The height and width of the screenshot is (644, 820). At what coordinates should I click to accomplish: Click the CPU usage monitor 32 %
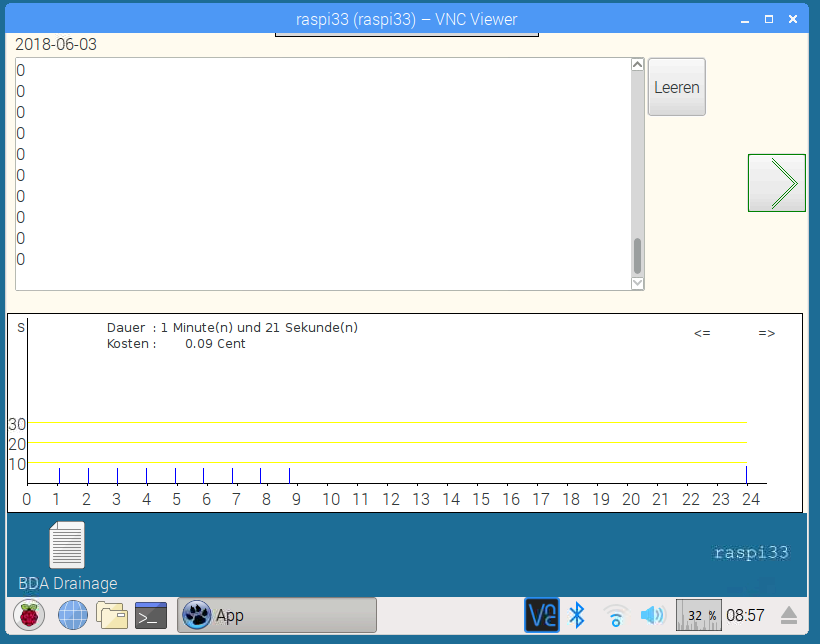699,615
